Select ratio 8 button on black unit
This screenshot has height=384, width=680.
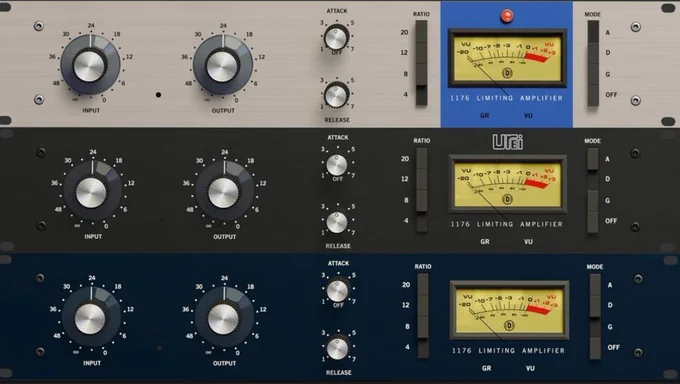point(422,200)
